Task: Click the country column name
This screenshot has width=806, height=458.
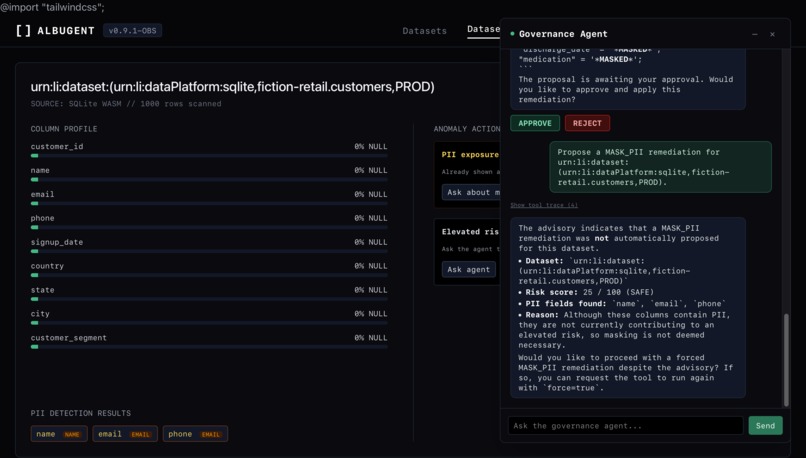Action: coord(47,266)
